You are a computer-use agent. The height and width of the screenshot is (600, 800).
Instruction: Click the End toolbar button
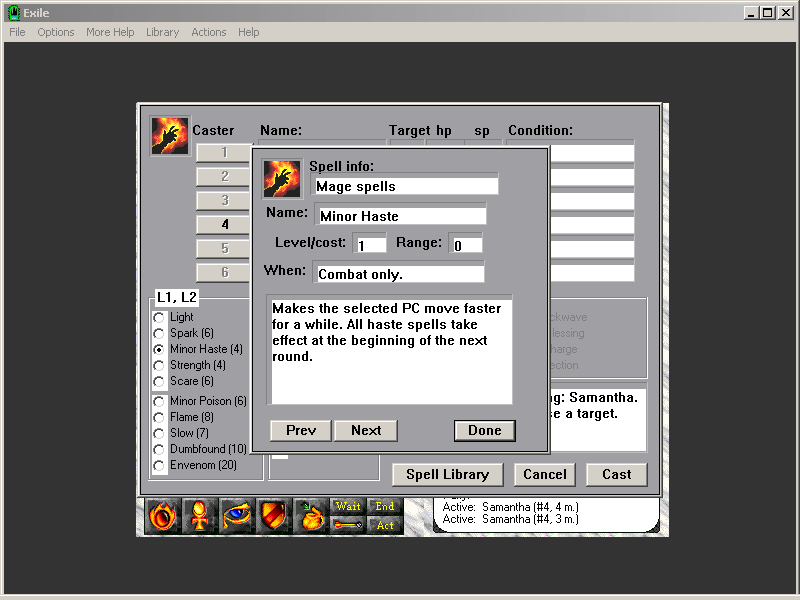[x=385, y=507]
